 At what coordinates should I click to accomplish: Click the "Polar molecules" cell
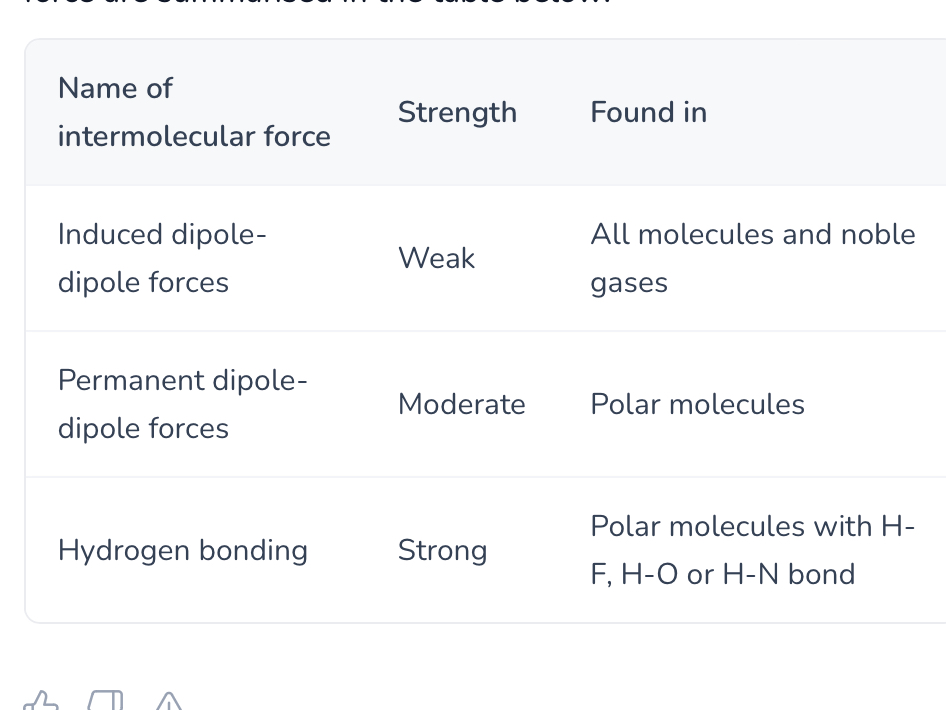tap(697, 404)
